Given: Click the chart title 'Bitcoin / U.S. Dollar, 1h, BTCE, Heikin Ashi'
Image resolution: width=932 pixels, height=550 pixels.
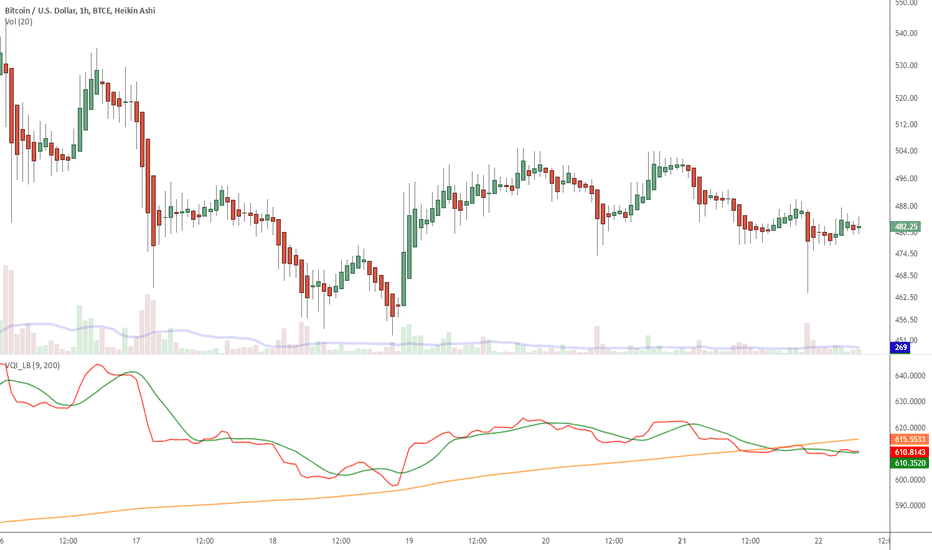Looking at the screenshot, I should [x=80, y=10].
